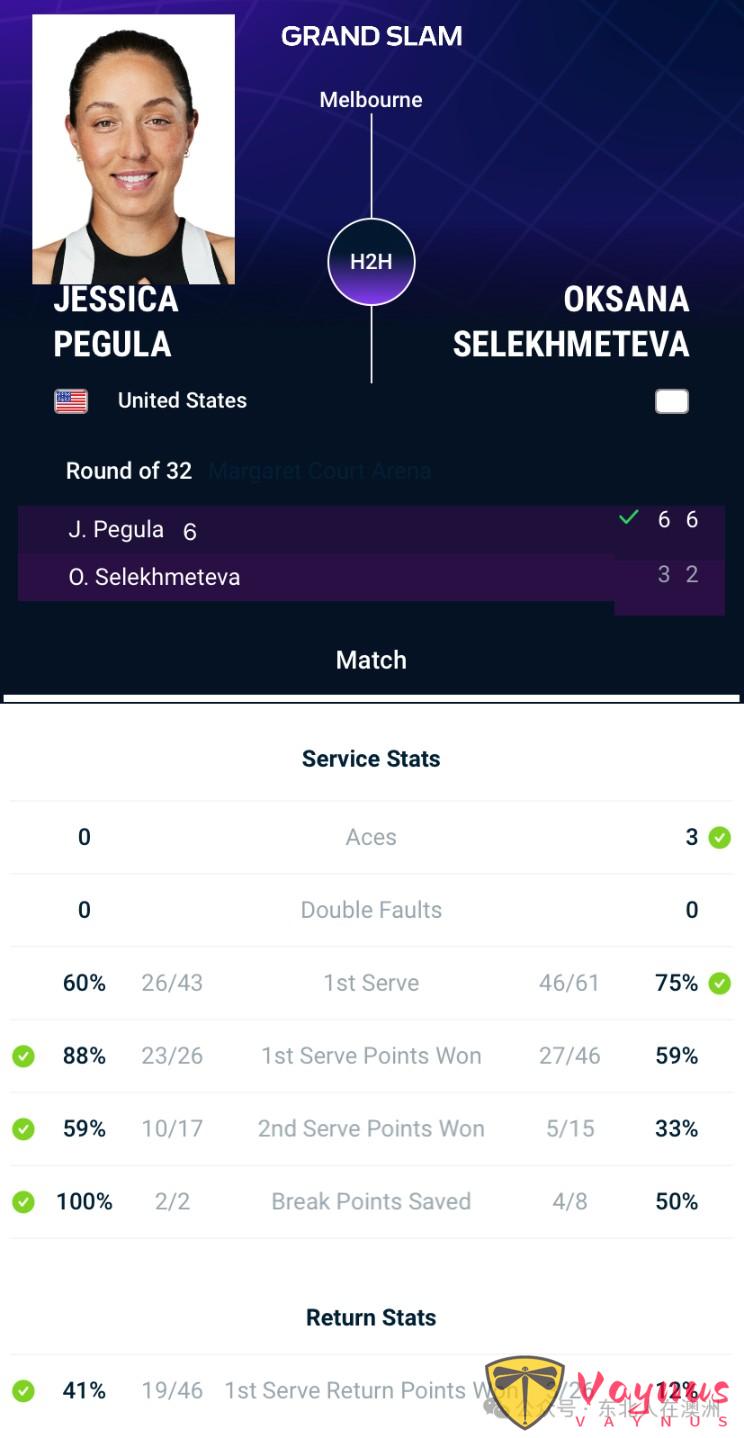Click the green check beside 59% 2nd serve
Viewport: 744px width, 1438px height.
[x=23, y=1129]
